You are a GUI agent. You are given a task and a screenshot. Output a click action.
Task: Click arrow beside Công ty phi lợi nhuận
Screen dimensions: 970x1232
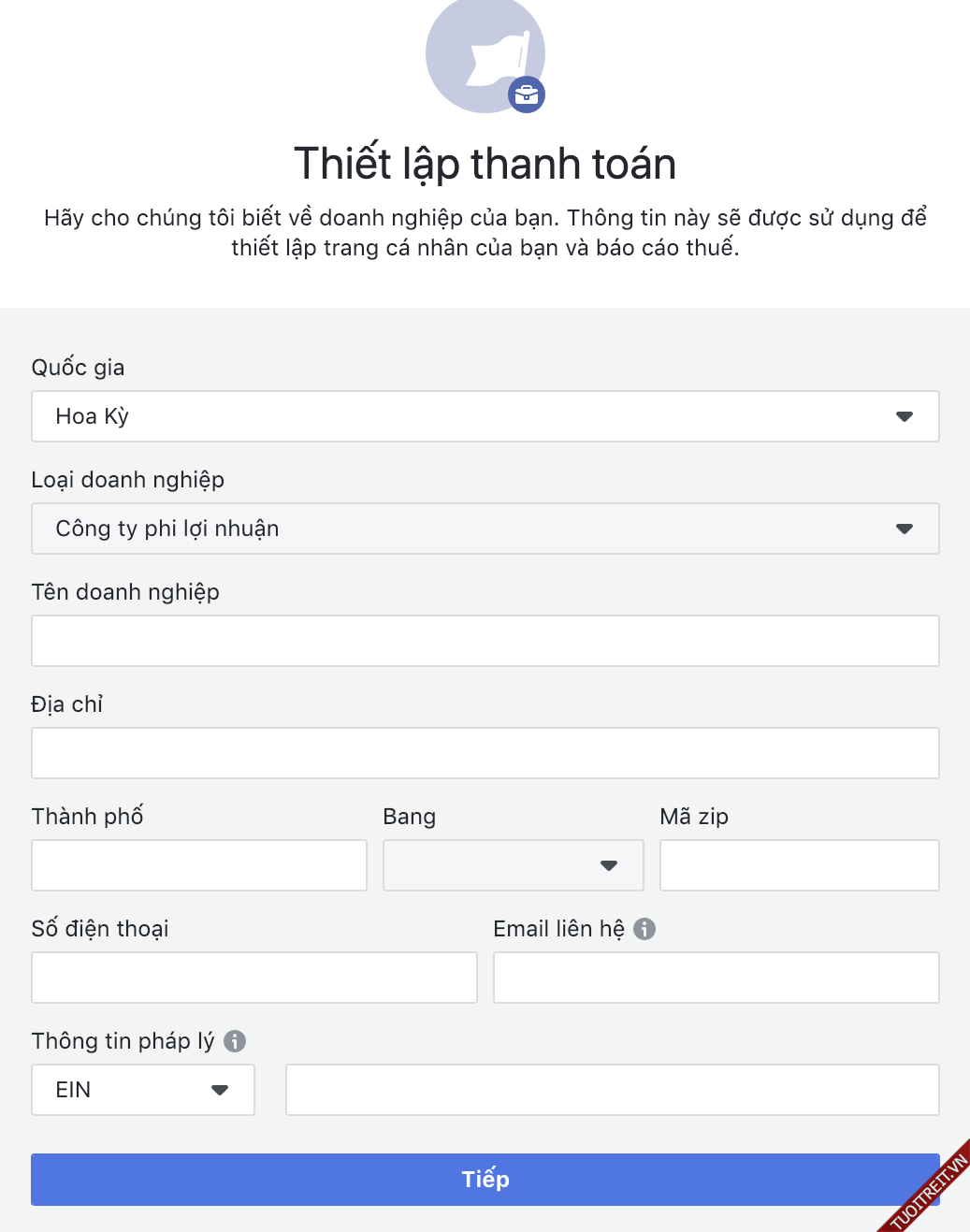tap(904, 529)
